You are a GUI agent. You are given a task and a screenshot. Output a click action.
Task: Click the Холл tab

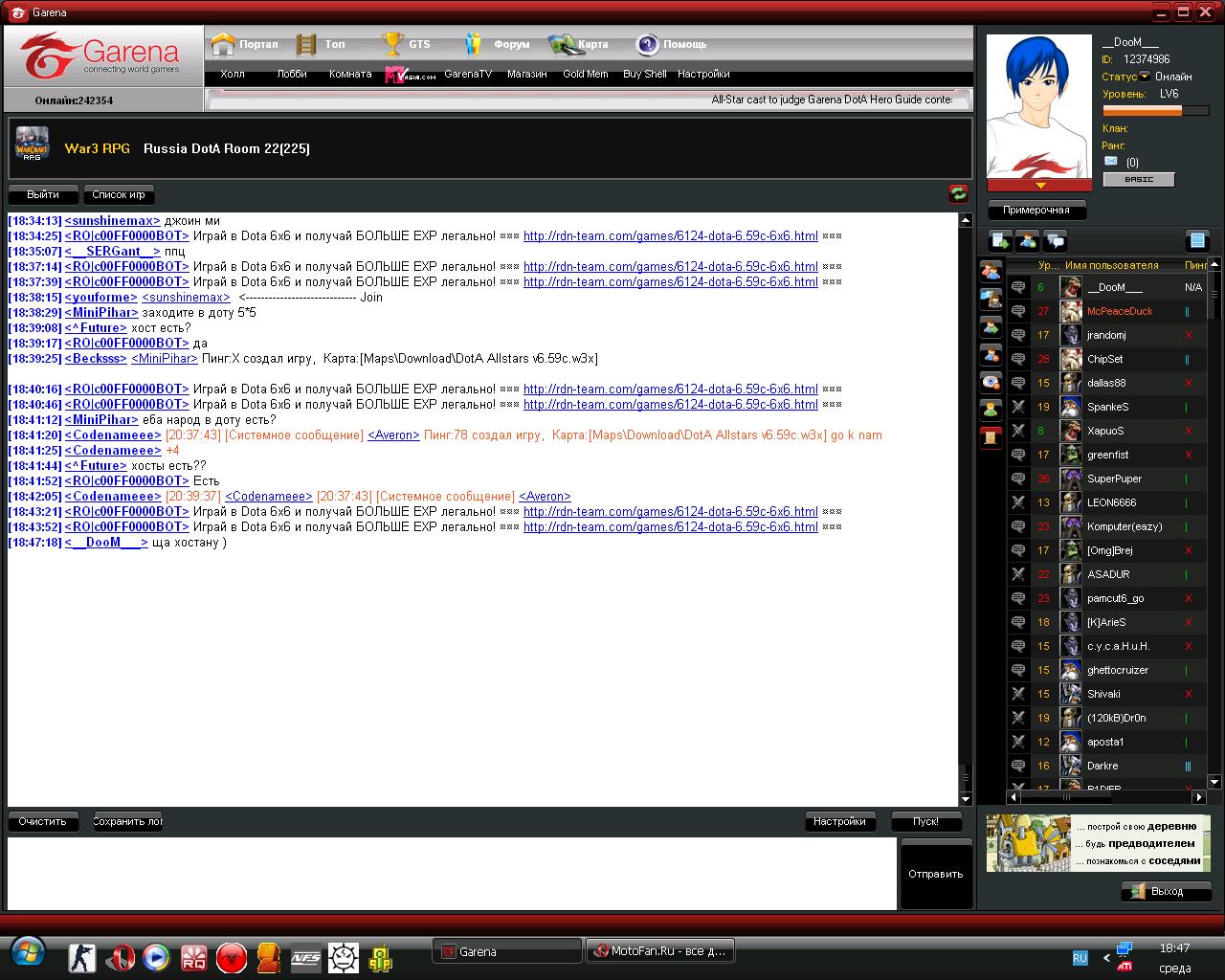(232, 74)
